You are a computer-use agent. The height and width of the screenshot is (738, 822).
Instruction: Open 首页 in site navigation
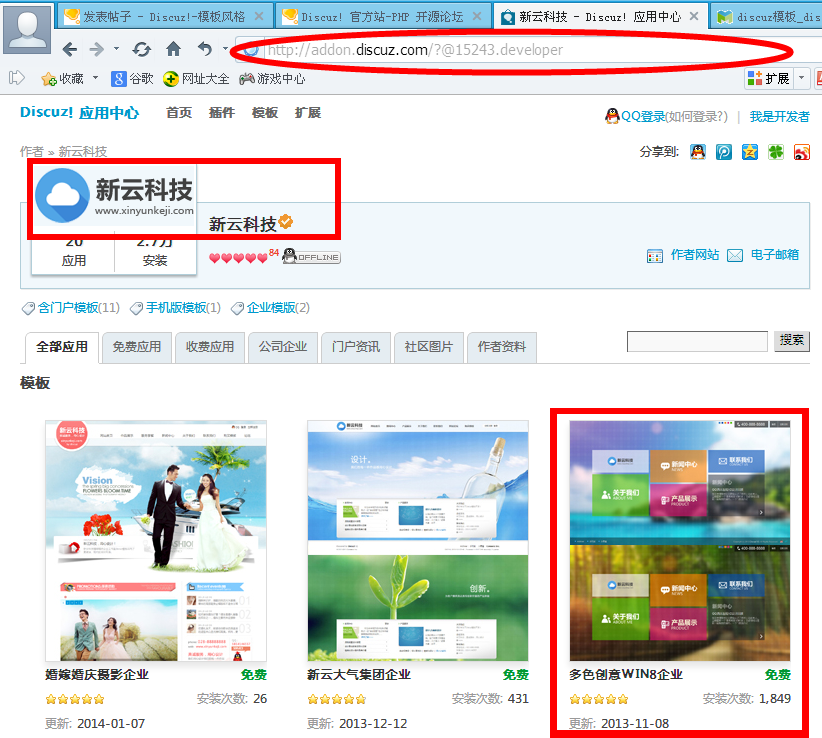click(179, 113)
